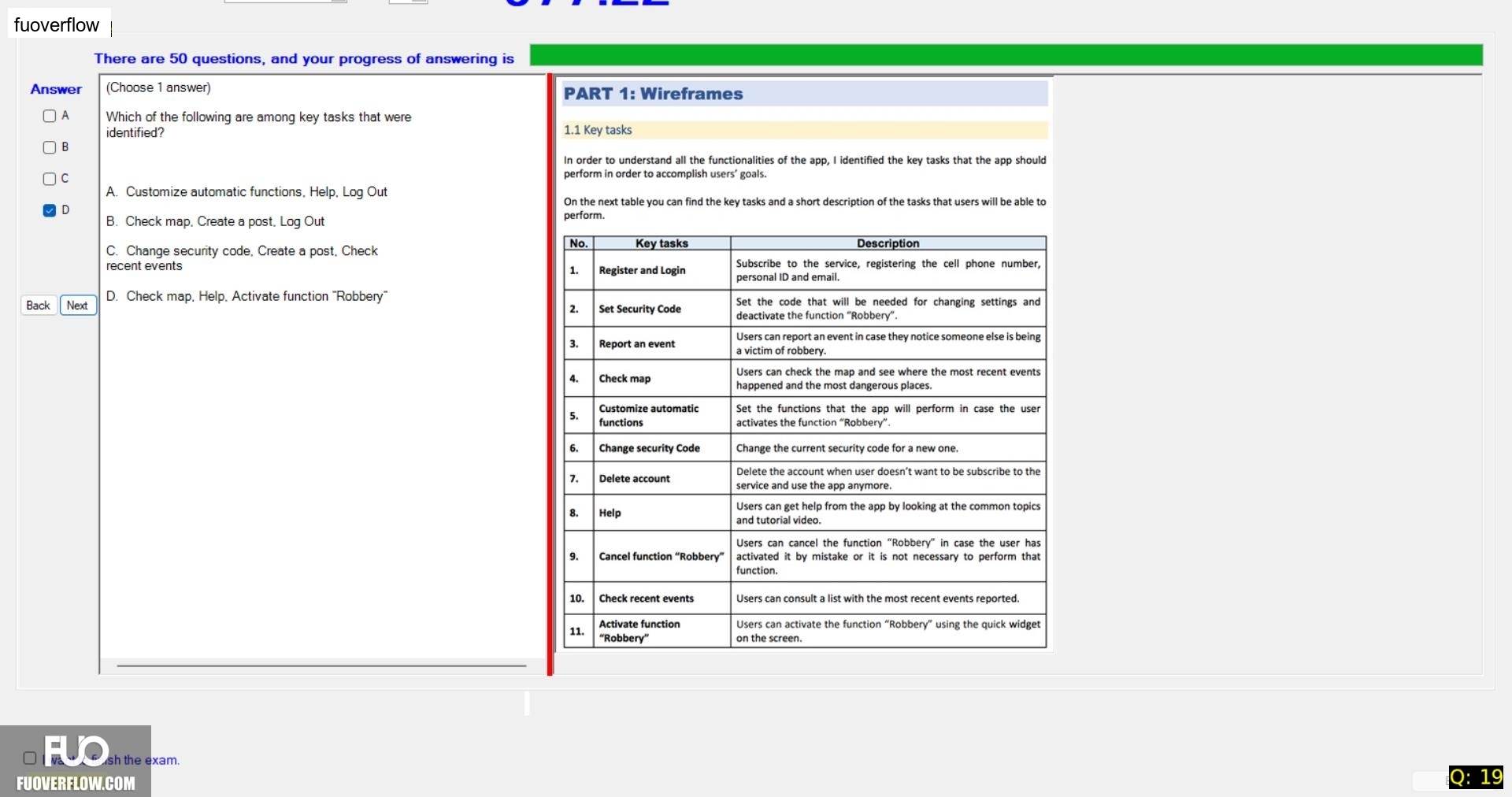Image resolution: width=1512 pixels, height=797 pixels.
Task: Click the Back button
Action: [x=38, y=306]
